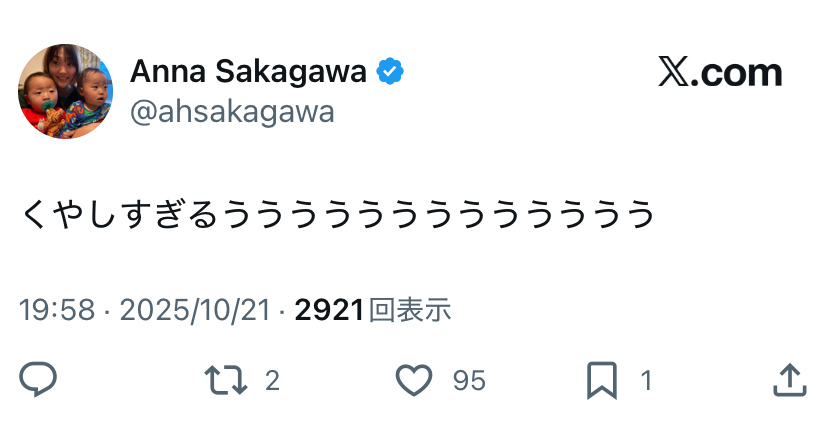Click the bookmark count showing 1

tap(646, 381)
